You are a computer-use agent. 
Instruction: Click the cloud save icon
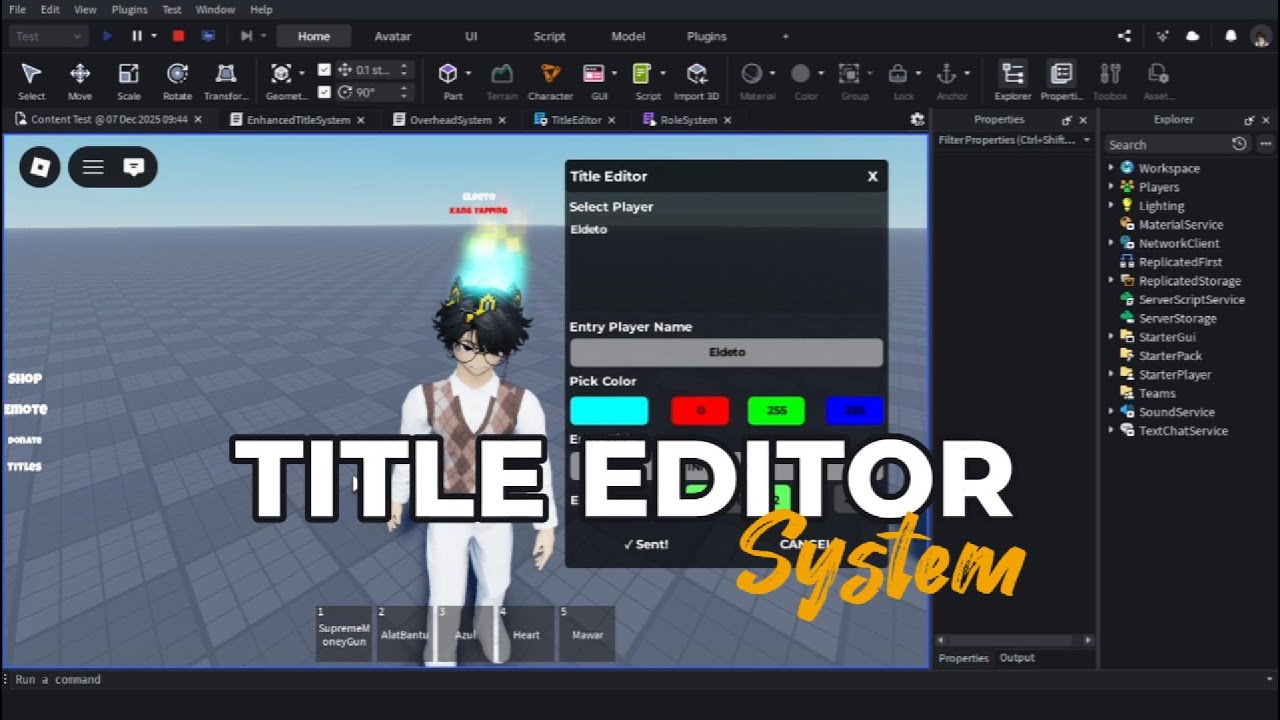coord(1193,36)
